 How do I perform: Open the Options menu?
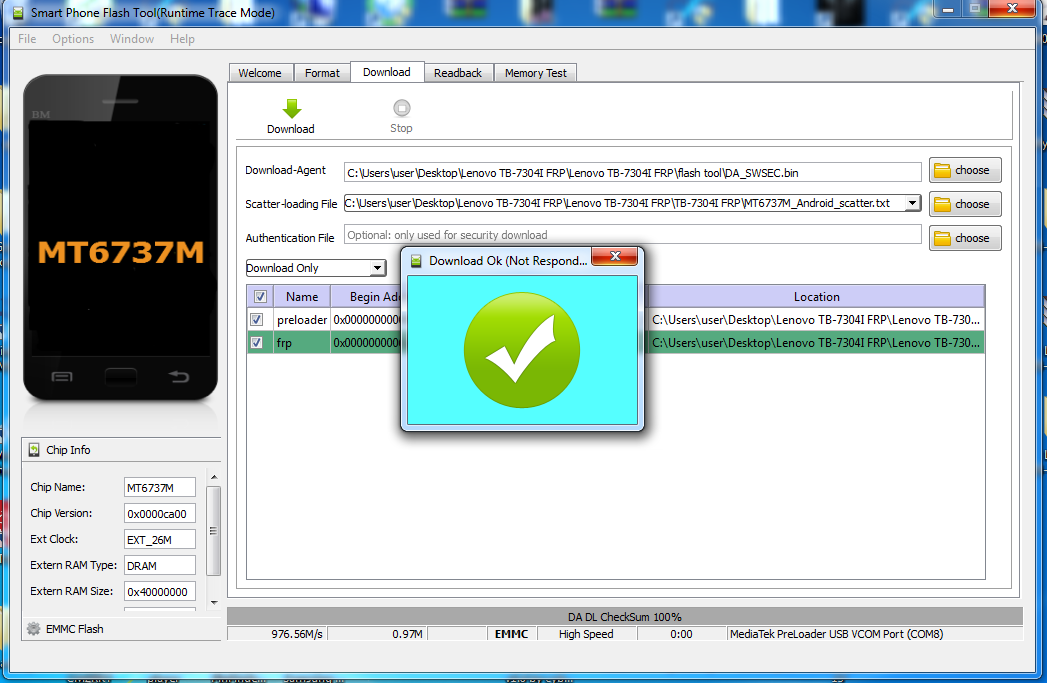73,39
